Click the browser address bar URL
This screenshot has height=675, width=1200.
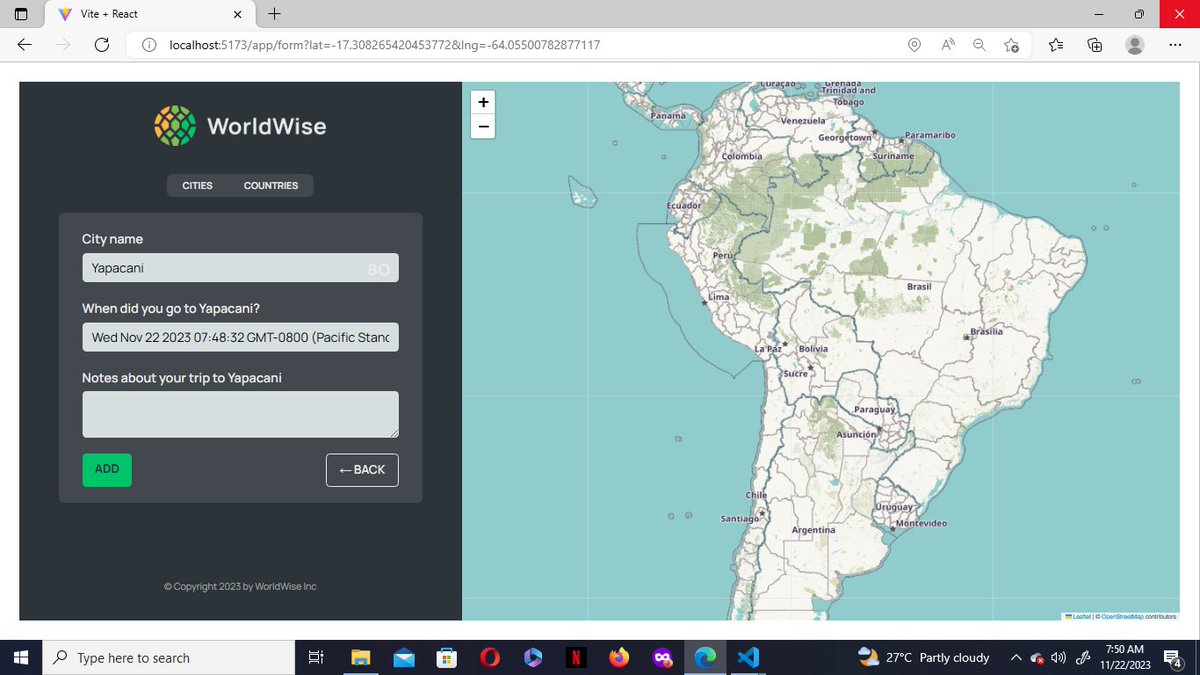tap(385, 44)
